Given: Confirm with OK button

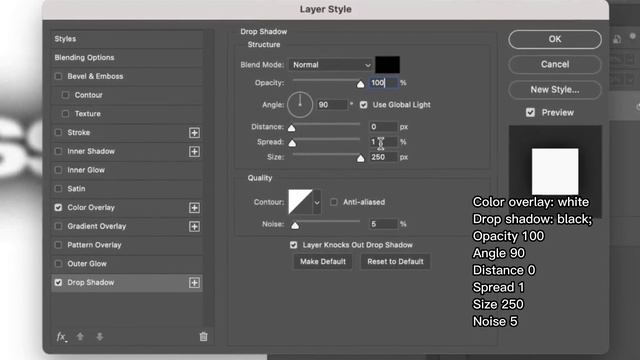Looking at the screenshot, I should coord(555,39).
